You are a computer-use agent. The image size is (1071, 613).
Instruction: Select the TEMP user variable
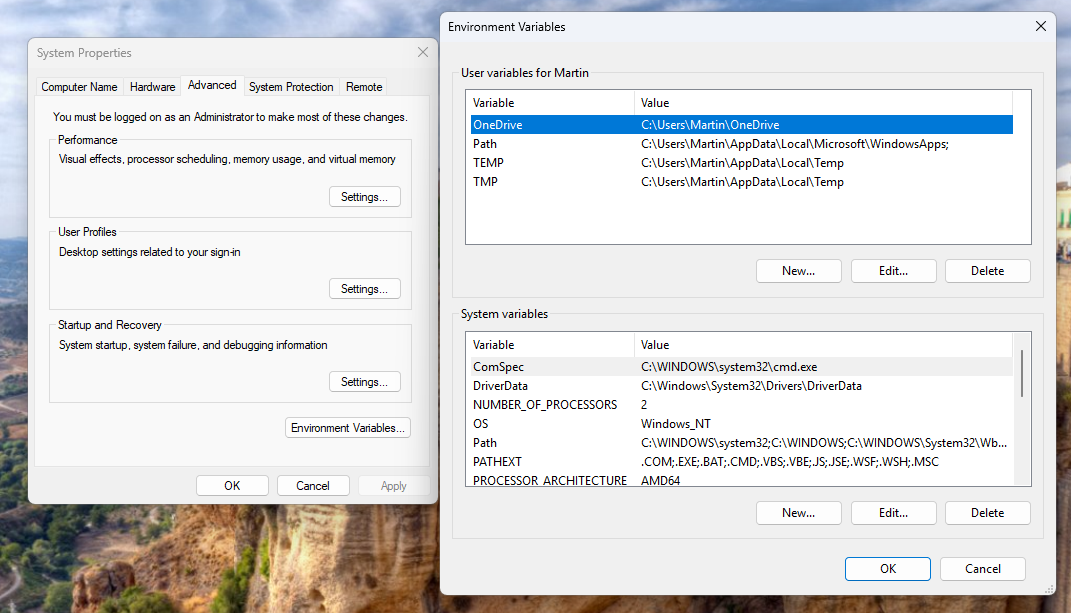[x=742, y=163]
